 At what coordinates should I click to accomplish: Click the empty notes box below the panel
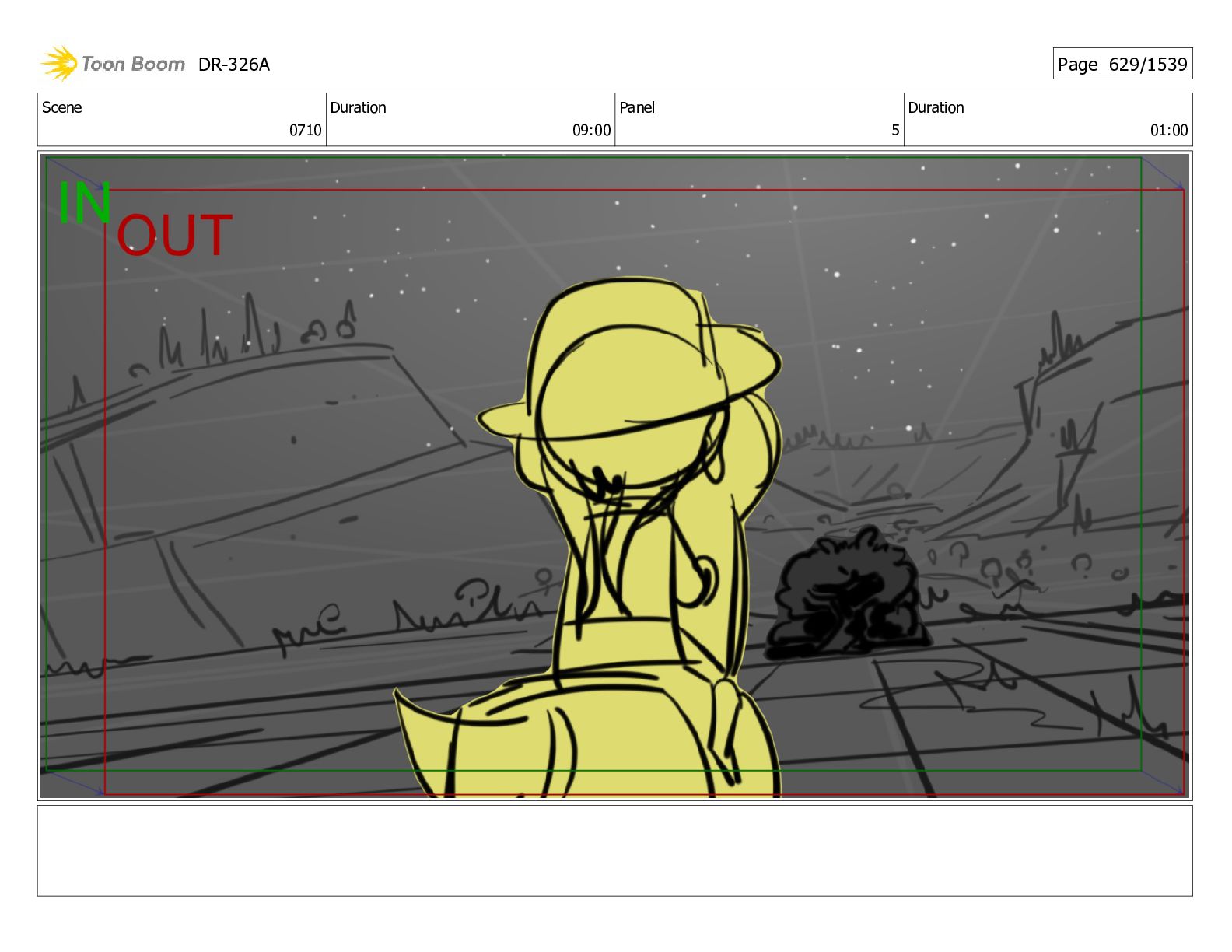tap(614, 851)
